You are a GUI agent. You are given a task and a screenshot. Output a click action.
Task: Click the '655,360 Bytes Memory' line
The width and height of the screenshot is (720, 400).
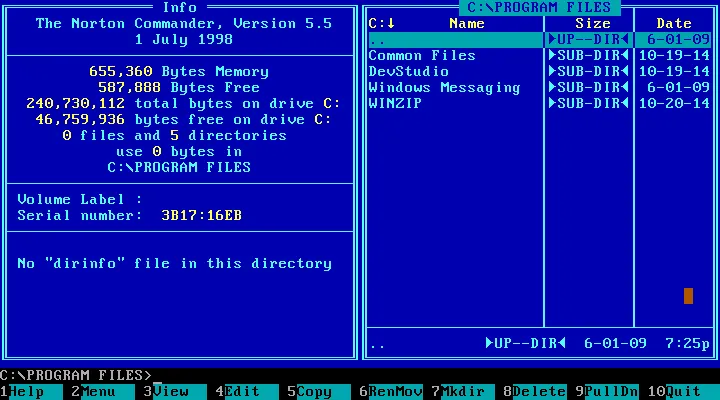point(179,72)
